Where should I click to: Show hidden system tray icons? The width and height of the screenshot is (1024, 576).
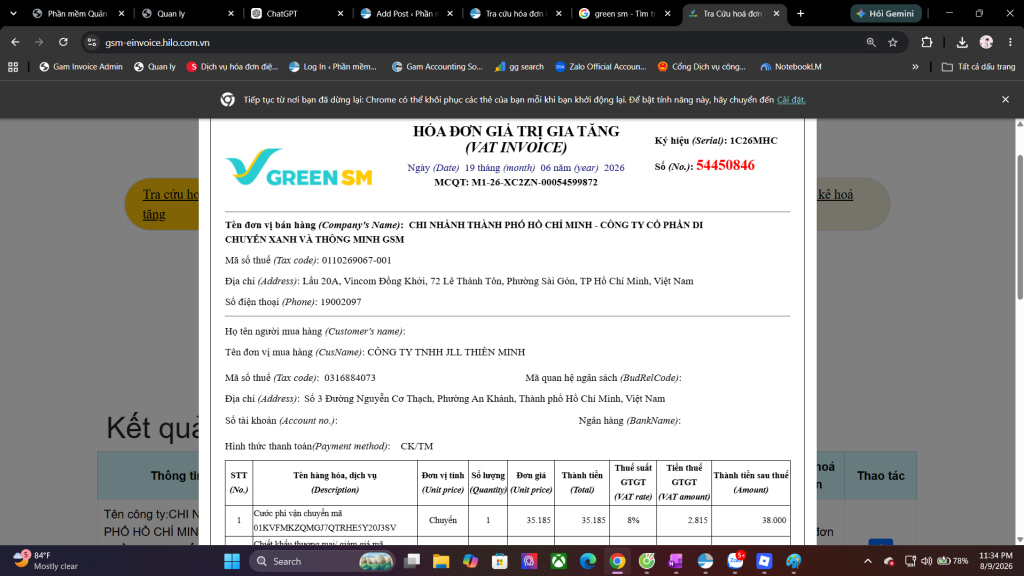coord(868,561)
